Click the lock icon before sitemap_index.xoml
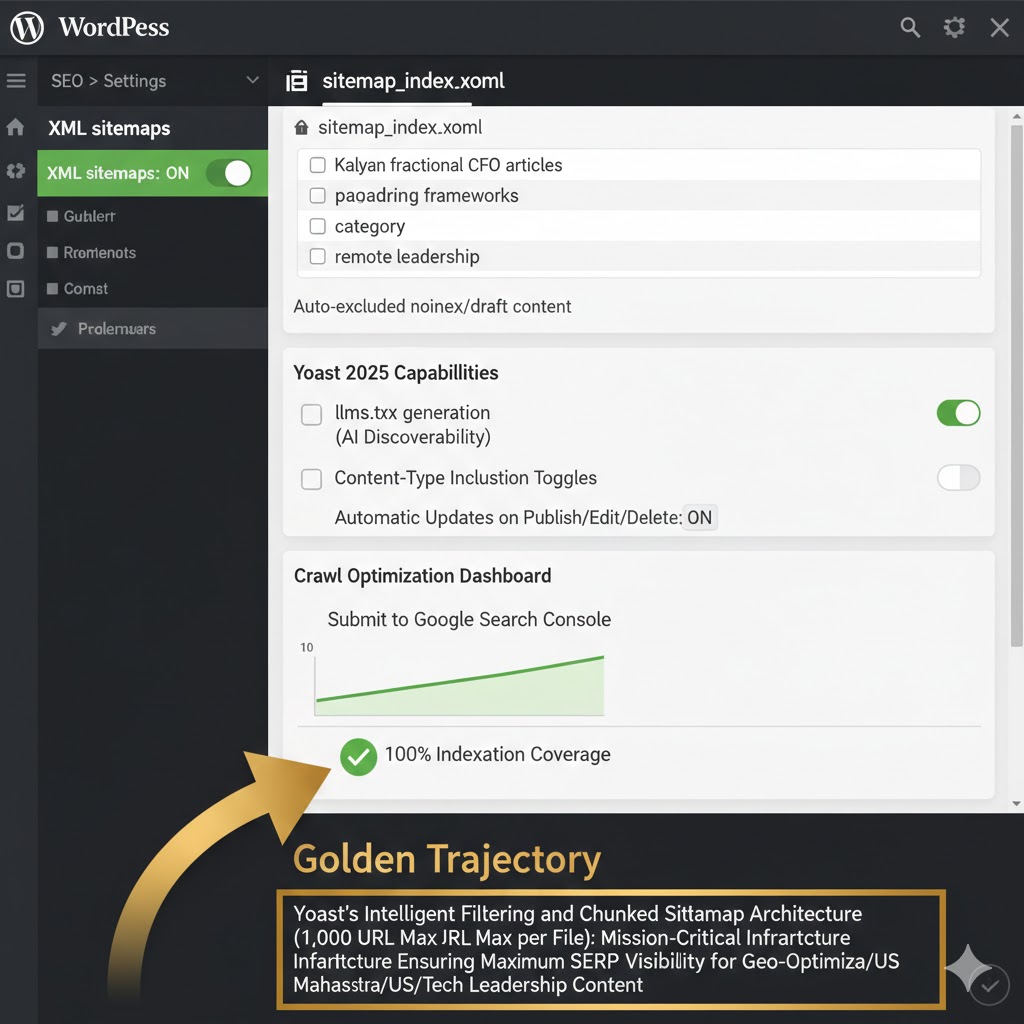 pyautogui.click(x=301, y=127)
